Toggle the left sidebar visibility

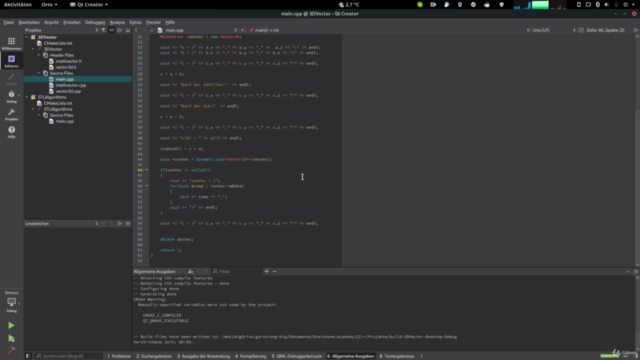click(x=28, y=356)
